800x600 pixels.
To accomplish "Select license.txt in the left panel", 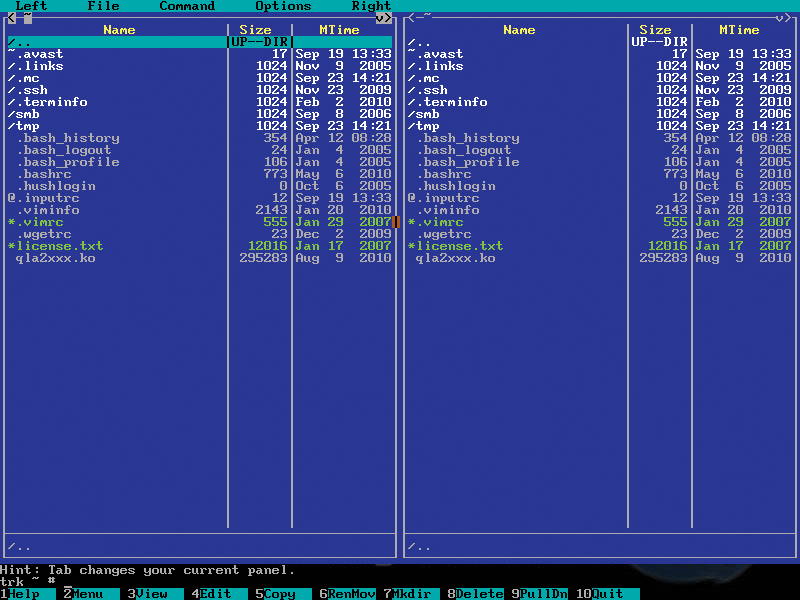I will point(59,246).
